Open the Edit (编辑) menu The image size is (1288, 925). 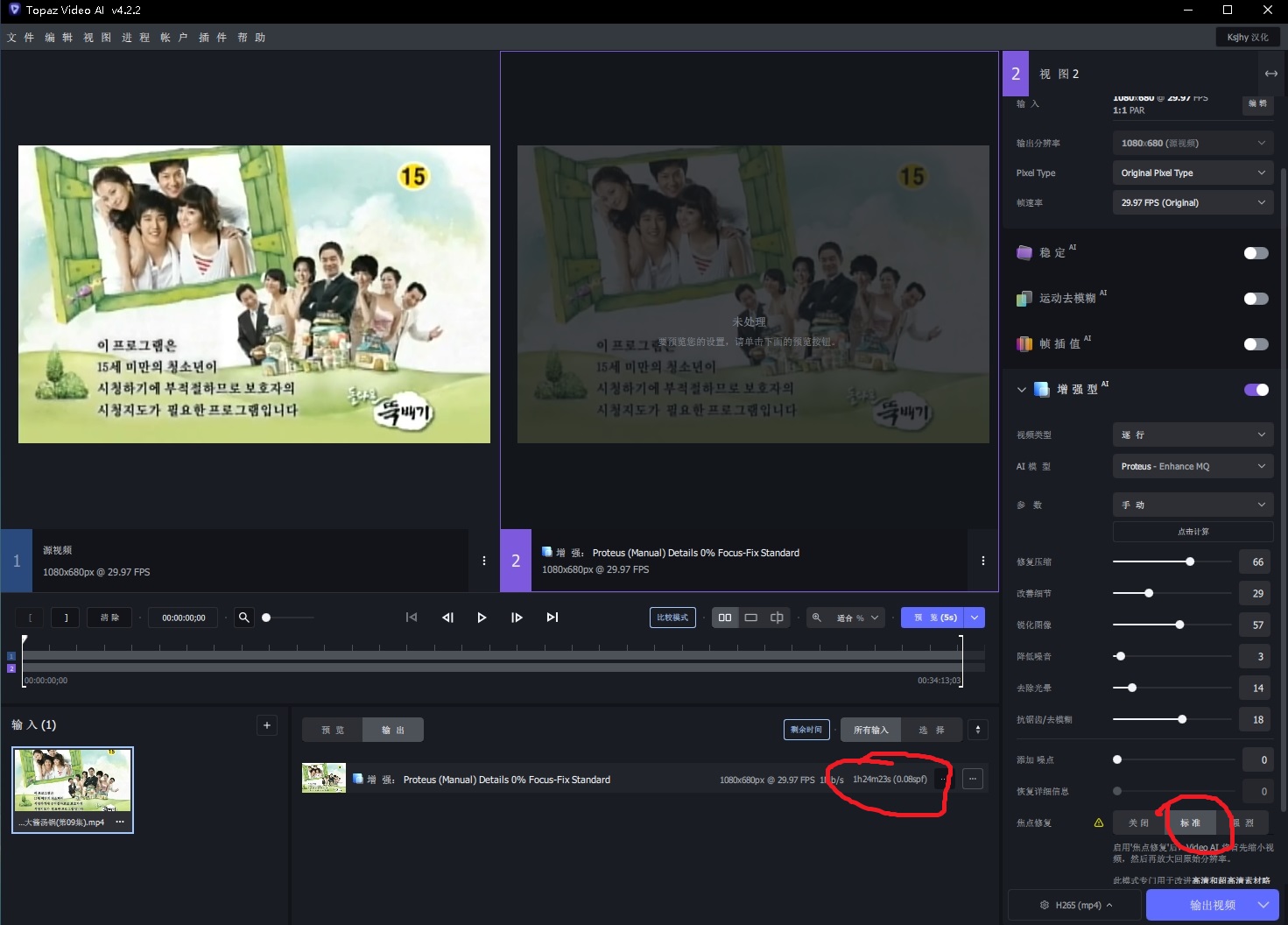[59, 38]
